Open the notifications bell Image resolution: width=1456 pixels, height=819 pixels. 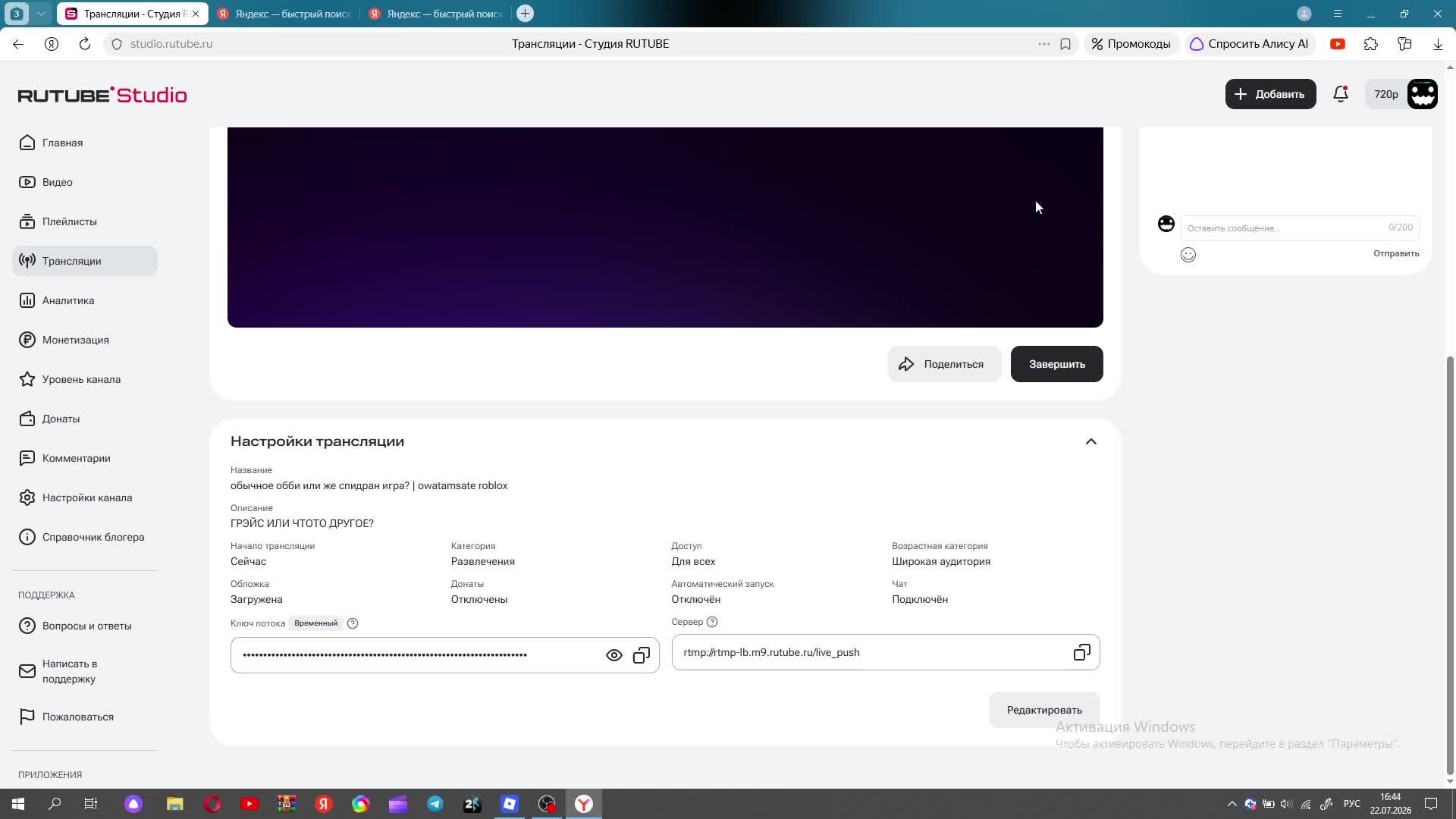point(1341,94)
